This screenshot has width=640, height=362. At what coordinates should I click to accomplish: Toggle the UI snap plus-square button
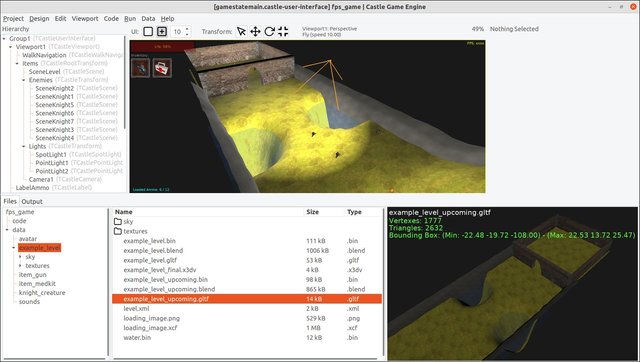point(162,31)
